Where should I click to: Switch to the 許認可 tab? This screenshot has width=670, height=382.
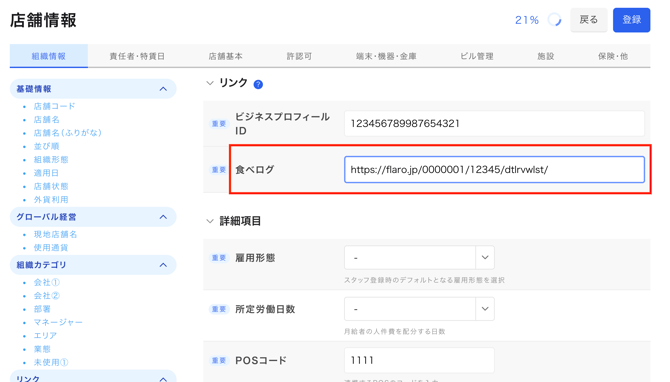coord(299,56)
